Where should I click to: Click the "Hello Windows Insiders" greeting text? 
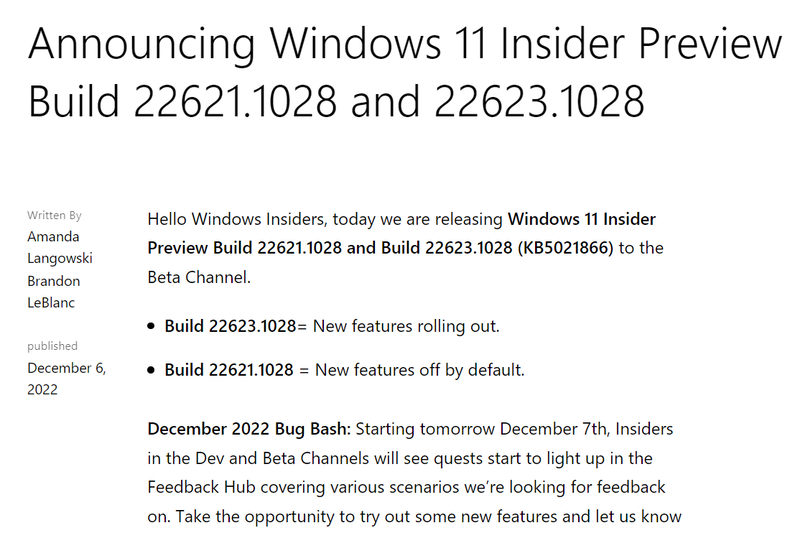239,219
